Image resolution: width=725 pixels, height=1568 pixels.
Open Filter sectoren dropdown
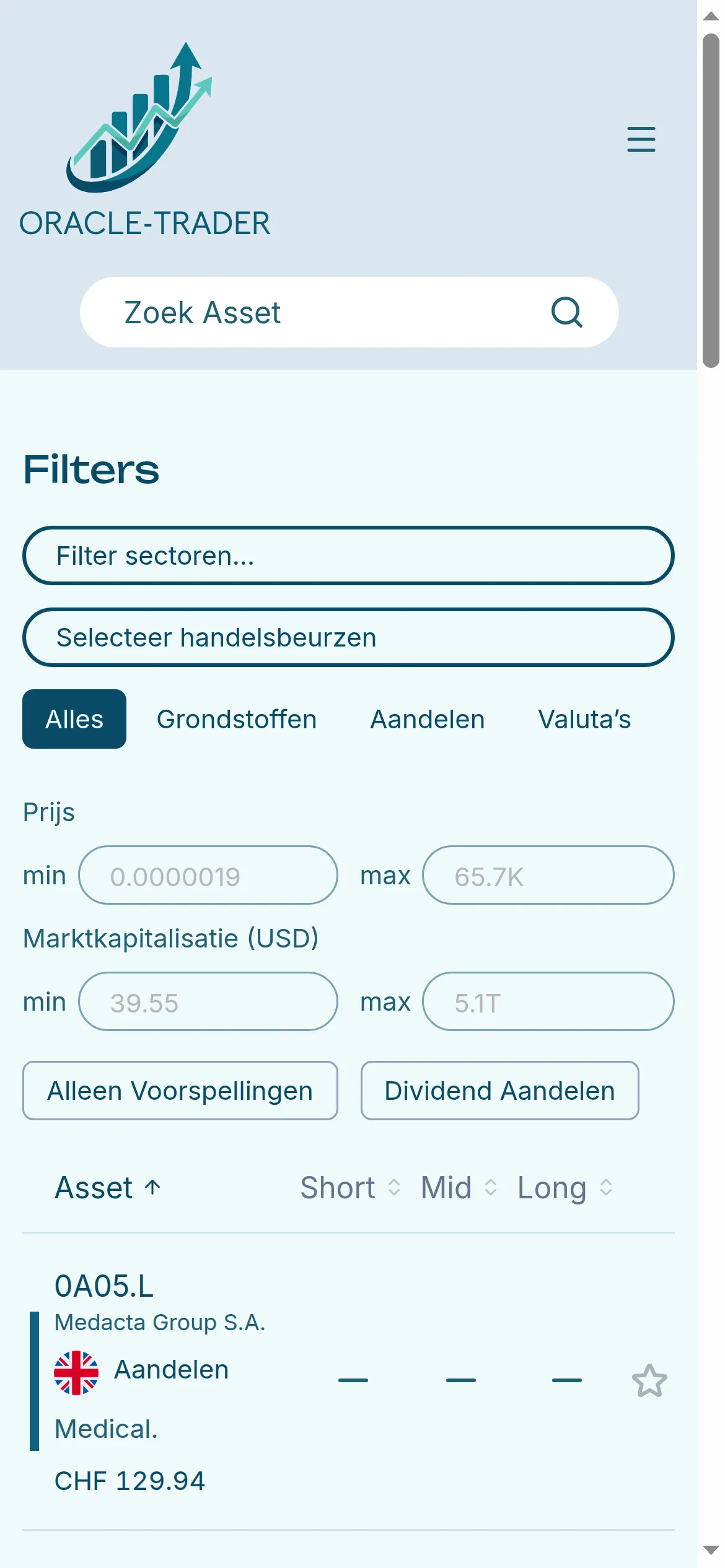[x=348, y=555]
